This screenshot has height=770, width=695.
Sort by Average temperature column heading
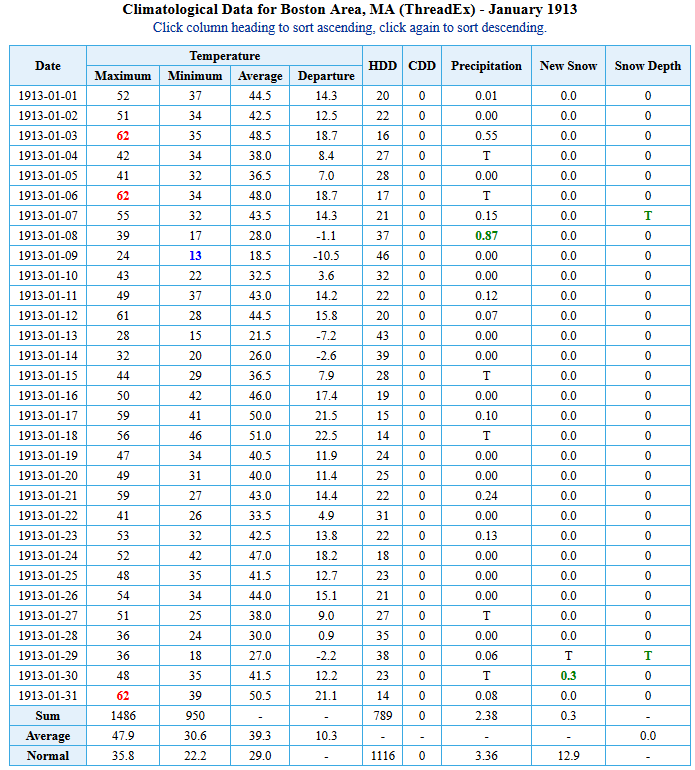260,76
